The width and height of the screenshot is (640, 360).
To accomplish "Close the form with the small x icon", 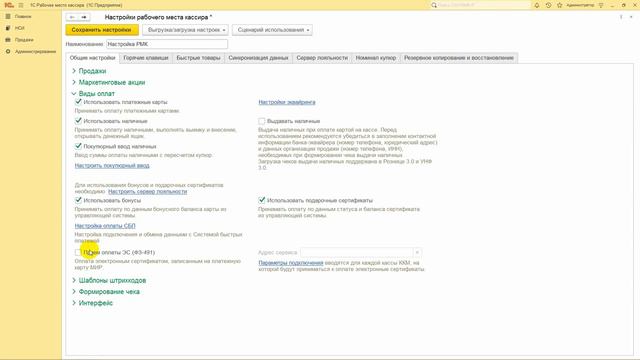I will click(x=631, y=17).
